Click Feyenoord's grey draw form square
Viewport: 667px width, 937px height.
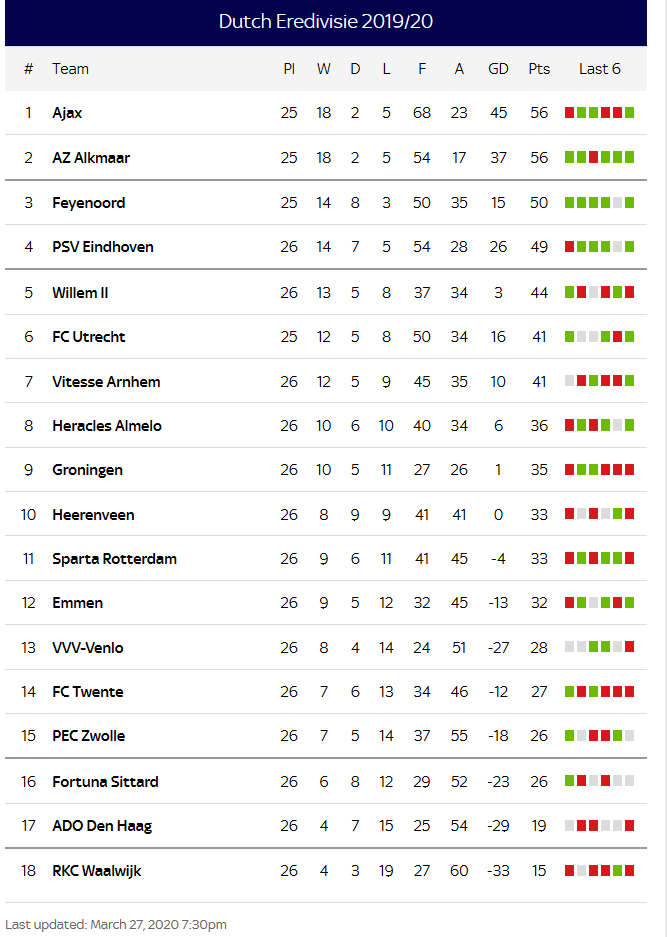coord(617,203)
